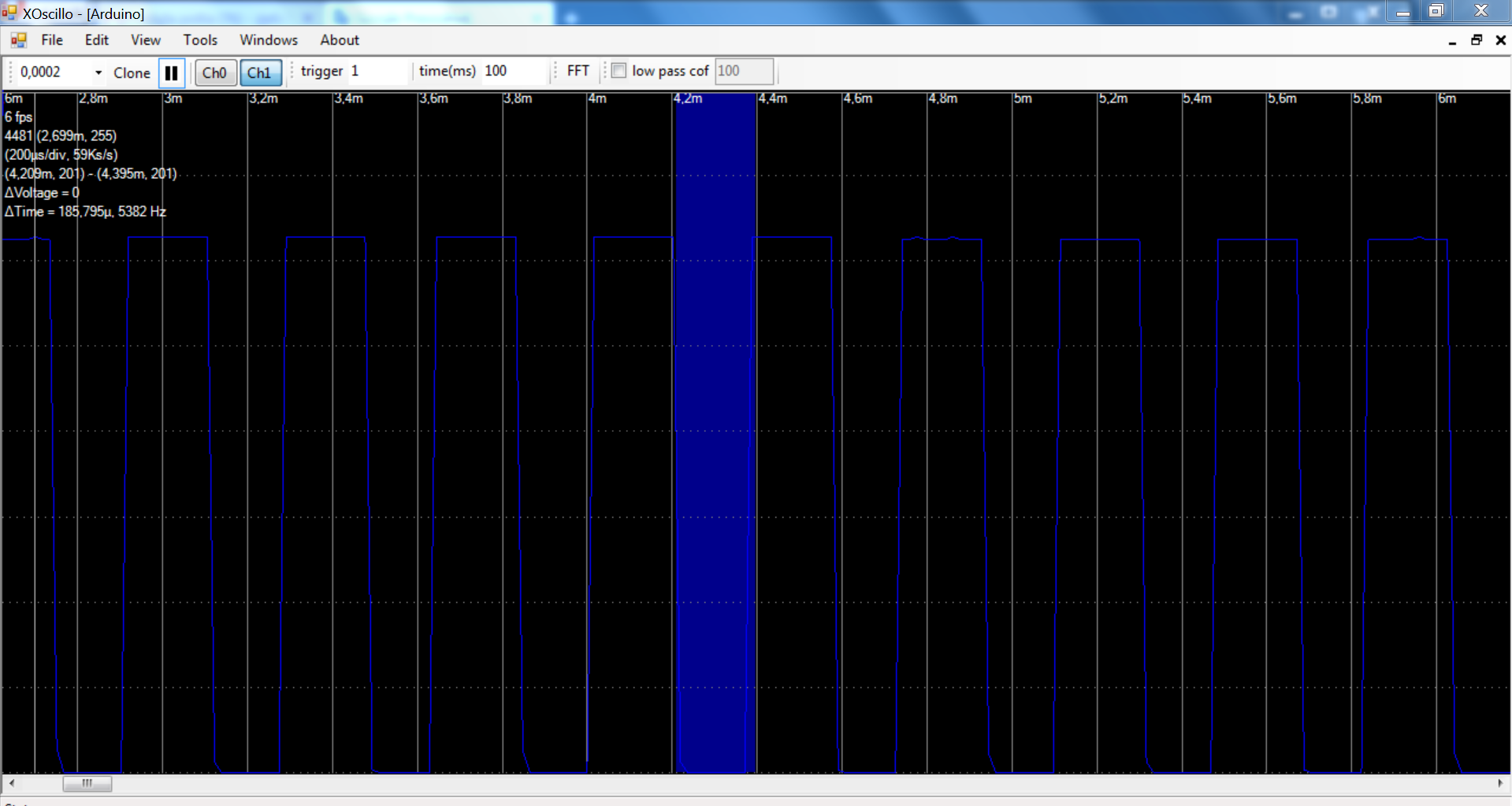The height and width of the screenshot is (806, 1512).
Task: Click the 4m time axis marker
Action: pos(598,98)
